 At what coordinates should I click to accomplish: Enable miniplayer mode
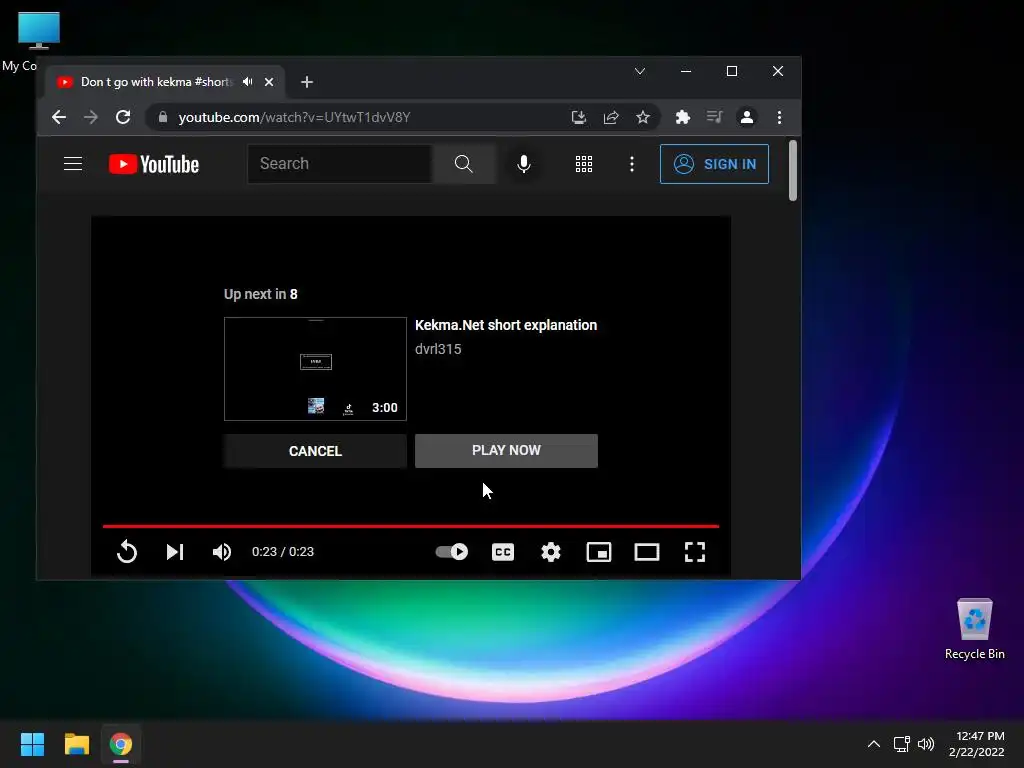[599, 552]
